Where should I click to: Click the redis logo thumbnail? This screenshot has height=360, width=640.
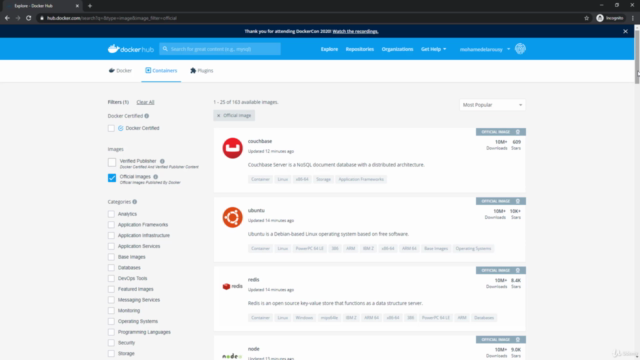(232, 286)
